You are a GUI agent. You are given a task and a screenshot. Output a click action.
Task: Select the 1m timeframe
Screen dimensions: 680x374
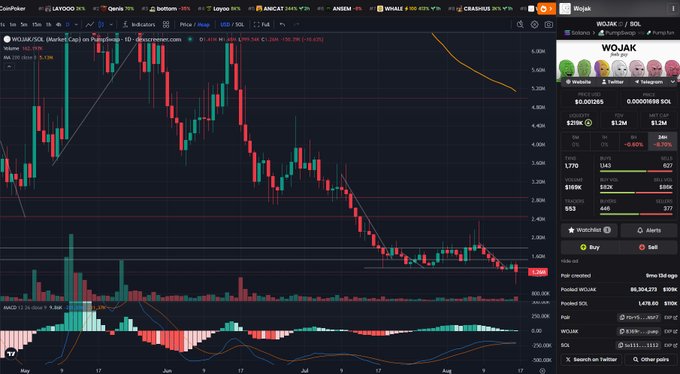(x=13, y=25)
